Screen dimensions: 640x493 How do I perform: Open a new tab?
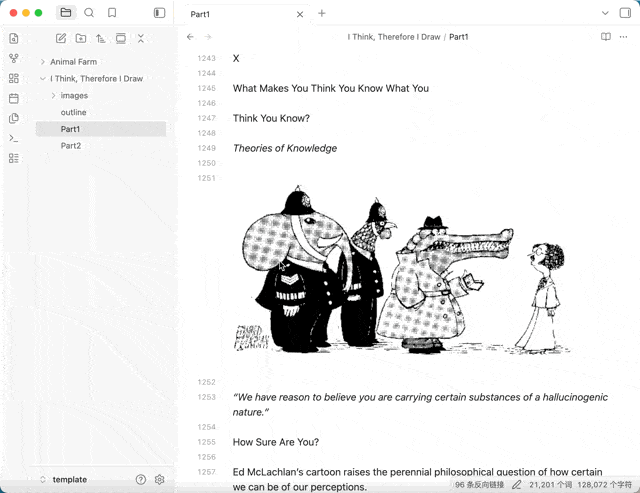tap(322, 13)
